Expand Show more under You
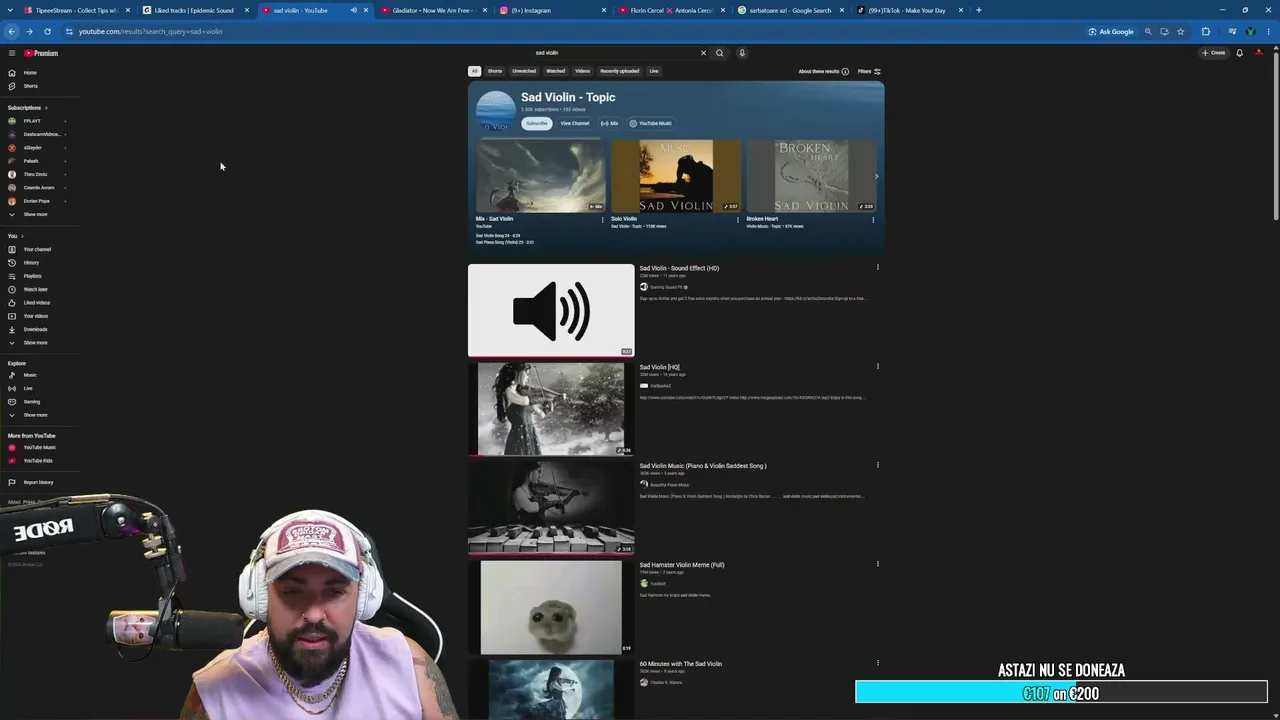1280x720 pixels. [x=35, y=343]
